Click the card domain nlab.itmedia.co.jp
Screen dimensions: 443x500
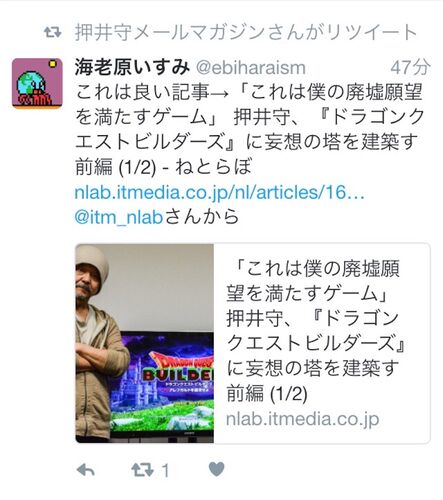click(303, 419)
